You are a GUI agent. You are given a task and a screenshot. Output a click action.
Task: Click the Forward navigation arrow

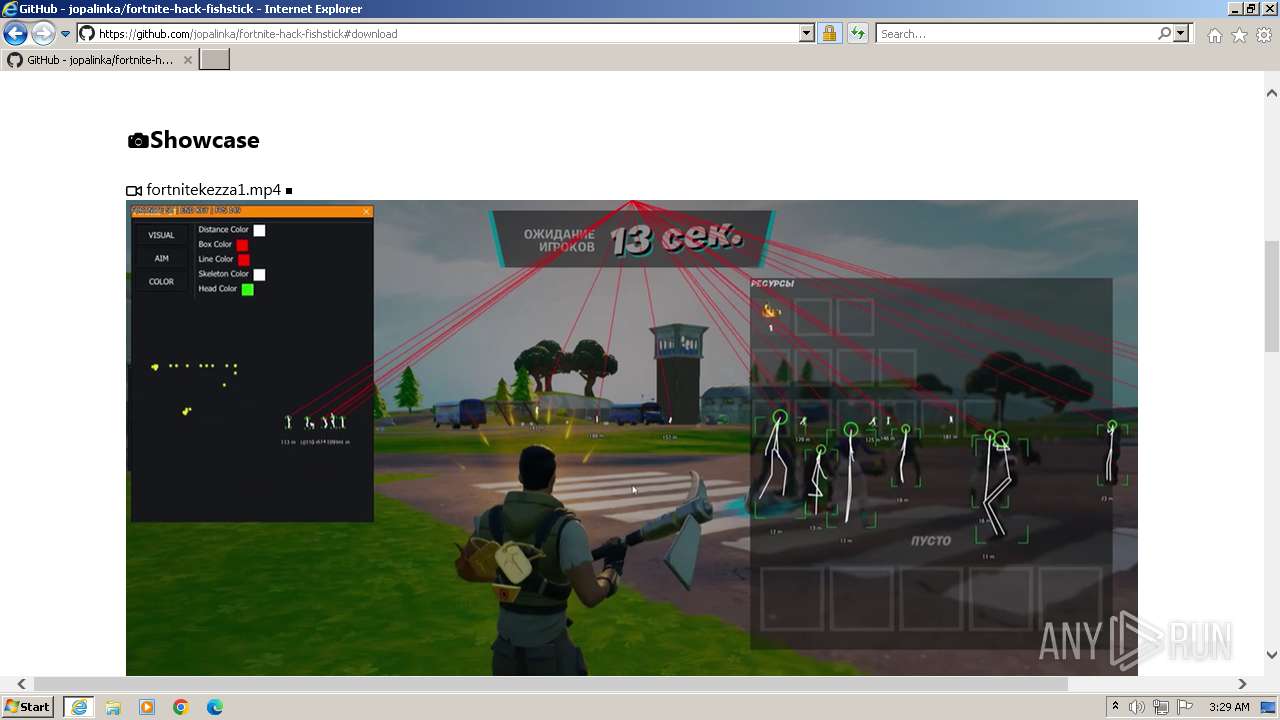(42, 33)
